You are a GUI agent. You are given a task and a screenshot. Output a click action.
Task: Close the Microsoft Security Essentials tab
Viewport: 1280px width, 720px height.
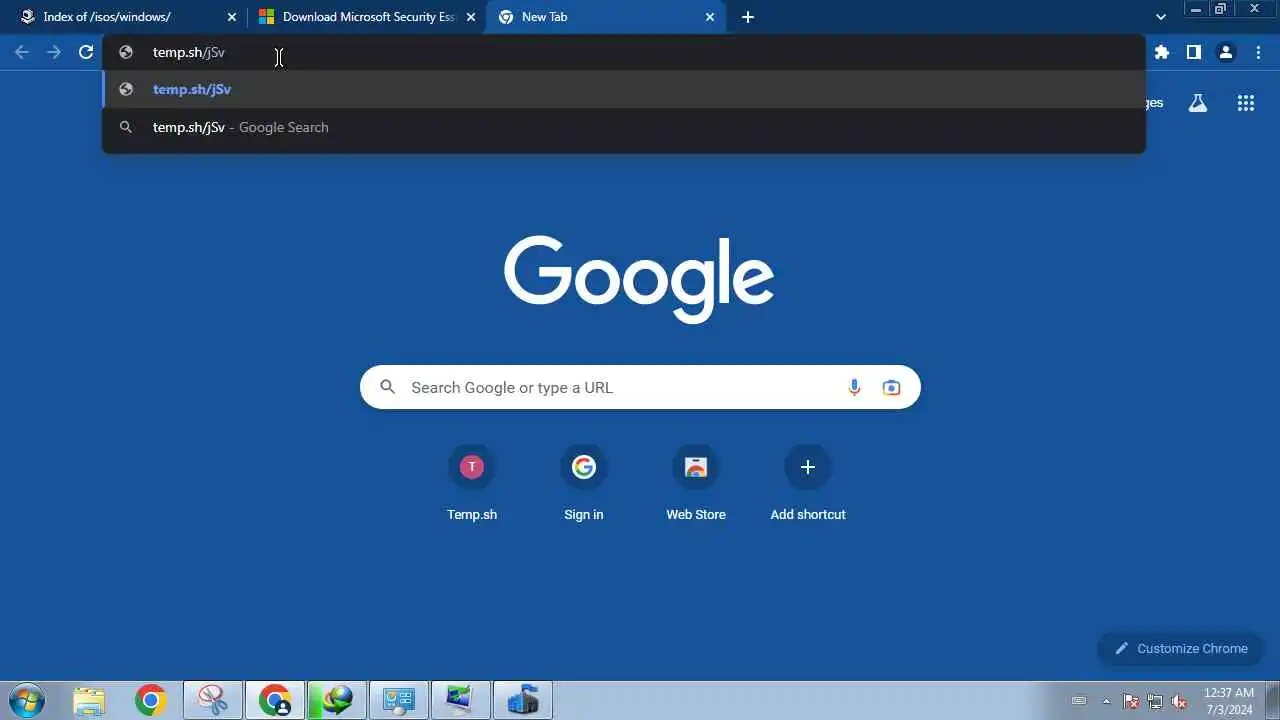point(471,17)
